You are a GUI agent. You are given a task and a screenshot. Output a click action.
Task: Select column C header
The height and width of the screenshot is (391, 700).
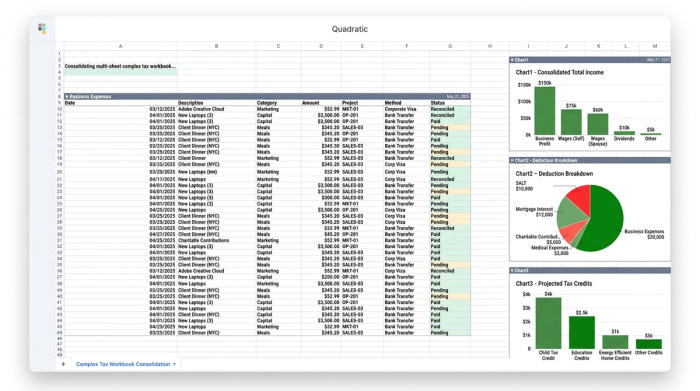pos(278,46)
